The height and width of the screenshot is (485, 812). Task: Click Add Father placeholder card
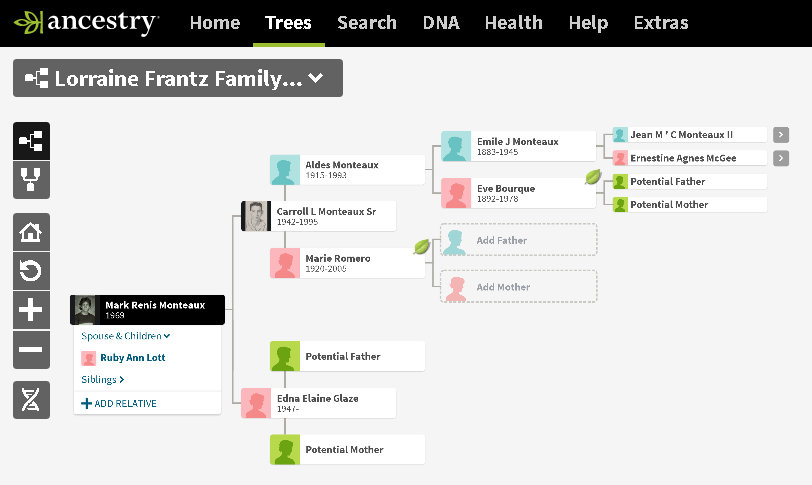point(518,241)
